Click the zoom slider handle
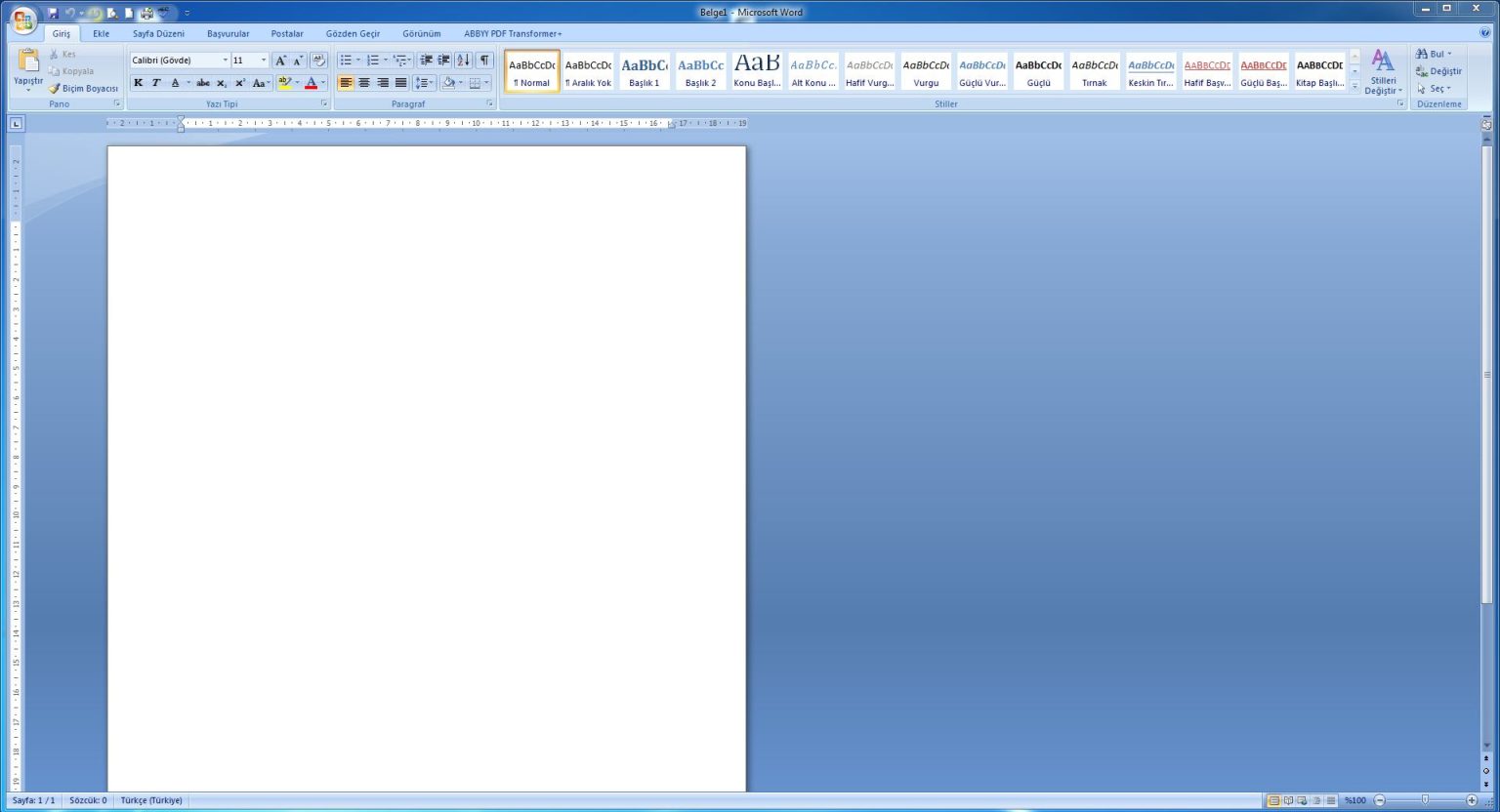1500x812 pixels. pos(1425,800)
